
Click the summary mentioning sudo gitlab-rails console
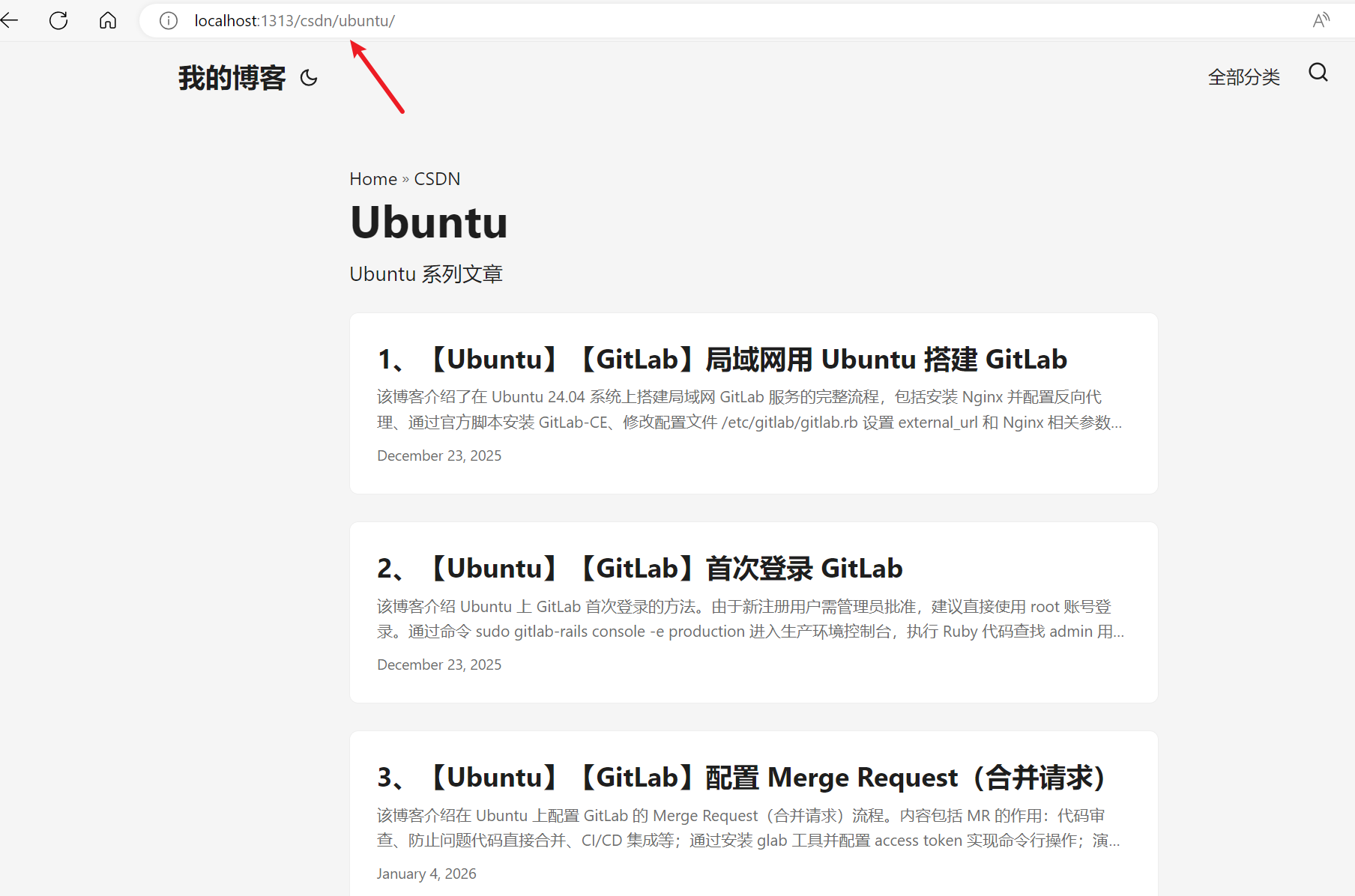[750, 619]
